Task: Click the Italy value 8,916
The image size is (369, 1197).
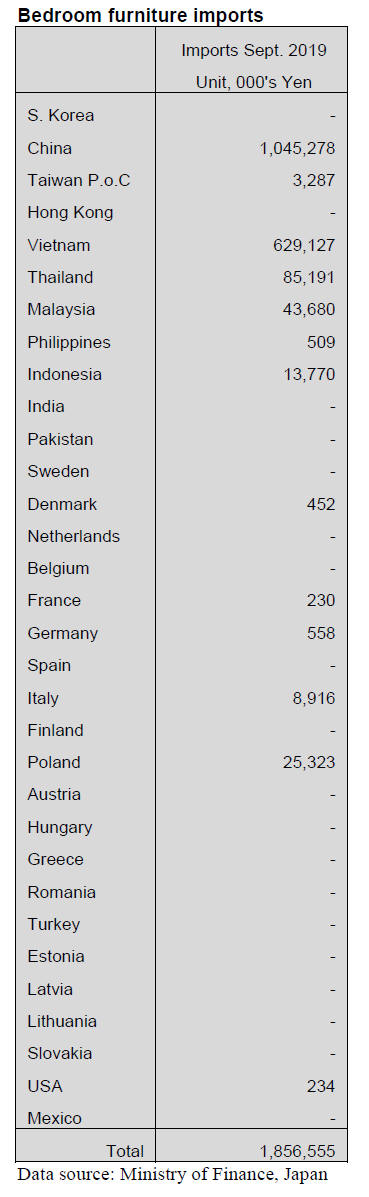Action: tap(313, 698)
